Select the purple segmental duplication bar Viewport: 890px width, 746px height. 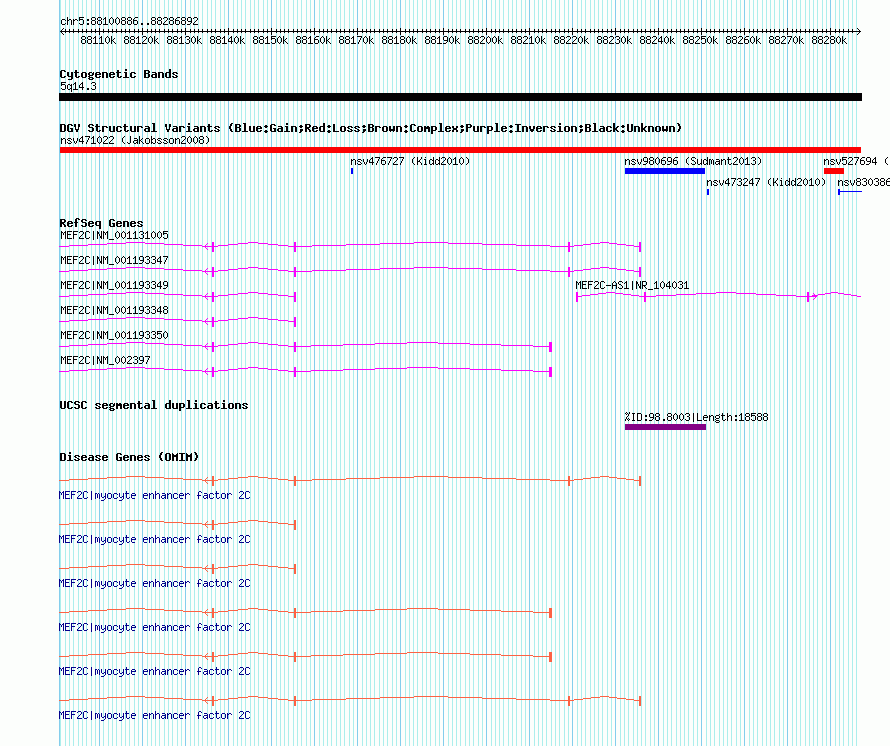(665, 427)
